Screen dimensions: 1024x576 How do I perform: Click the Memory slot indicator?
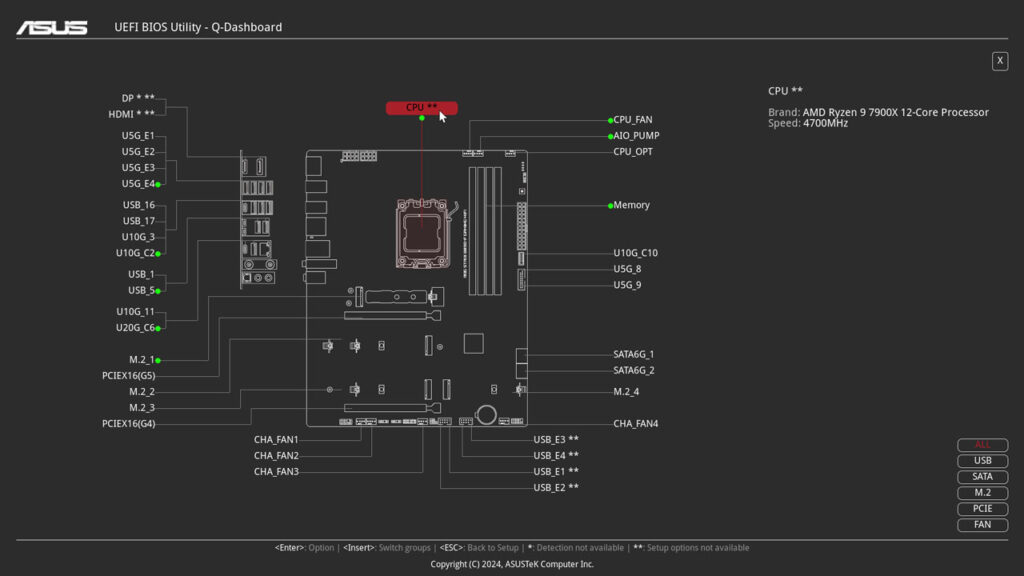point(631,204)
